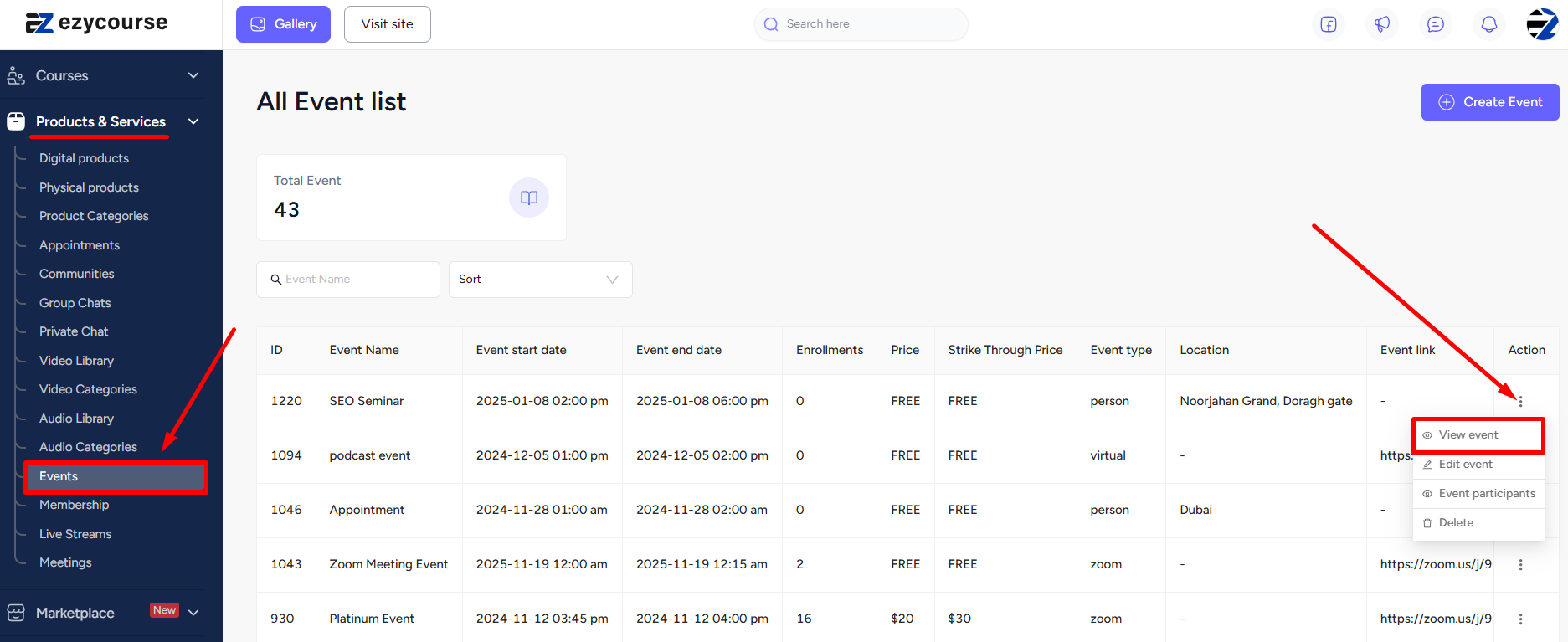
Task: Click the Create Event button
Action: click(1490, 102)
